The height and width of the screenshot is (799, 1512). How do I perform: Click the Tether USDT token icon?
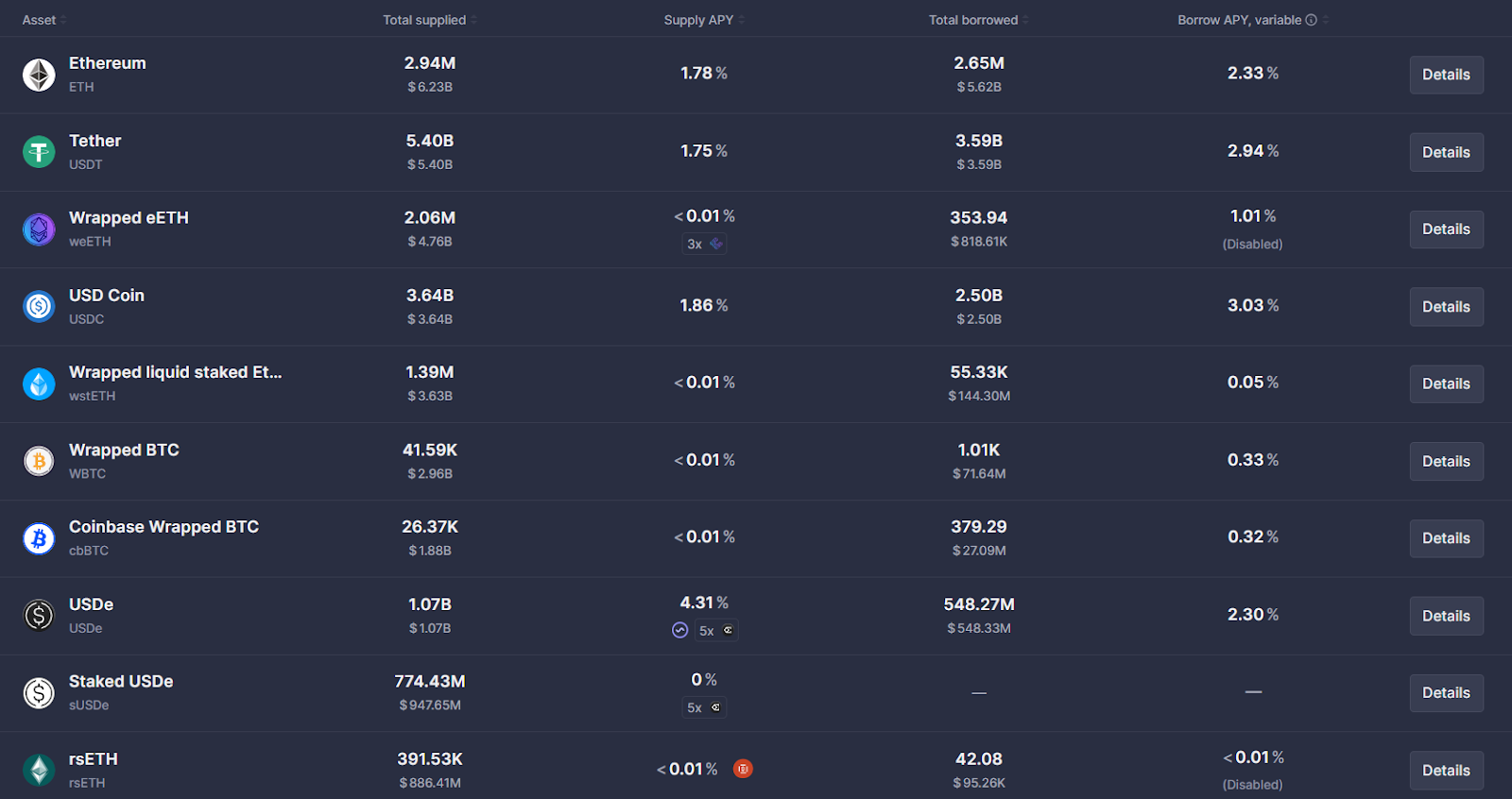click(x=39, y=152)
